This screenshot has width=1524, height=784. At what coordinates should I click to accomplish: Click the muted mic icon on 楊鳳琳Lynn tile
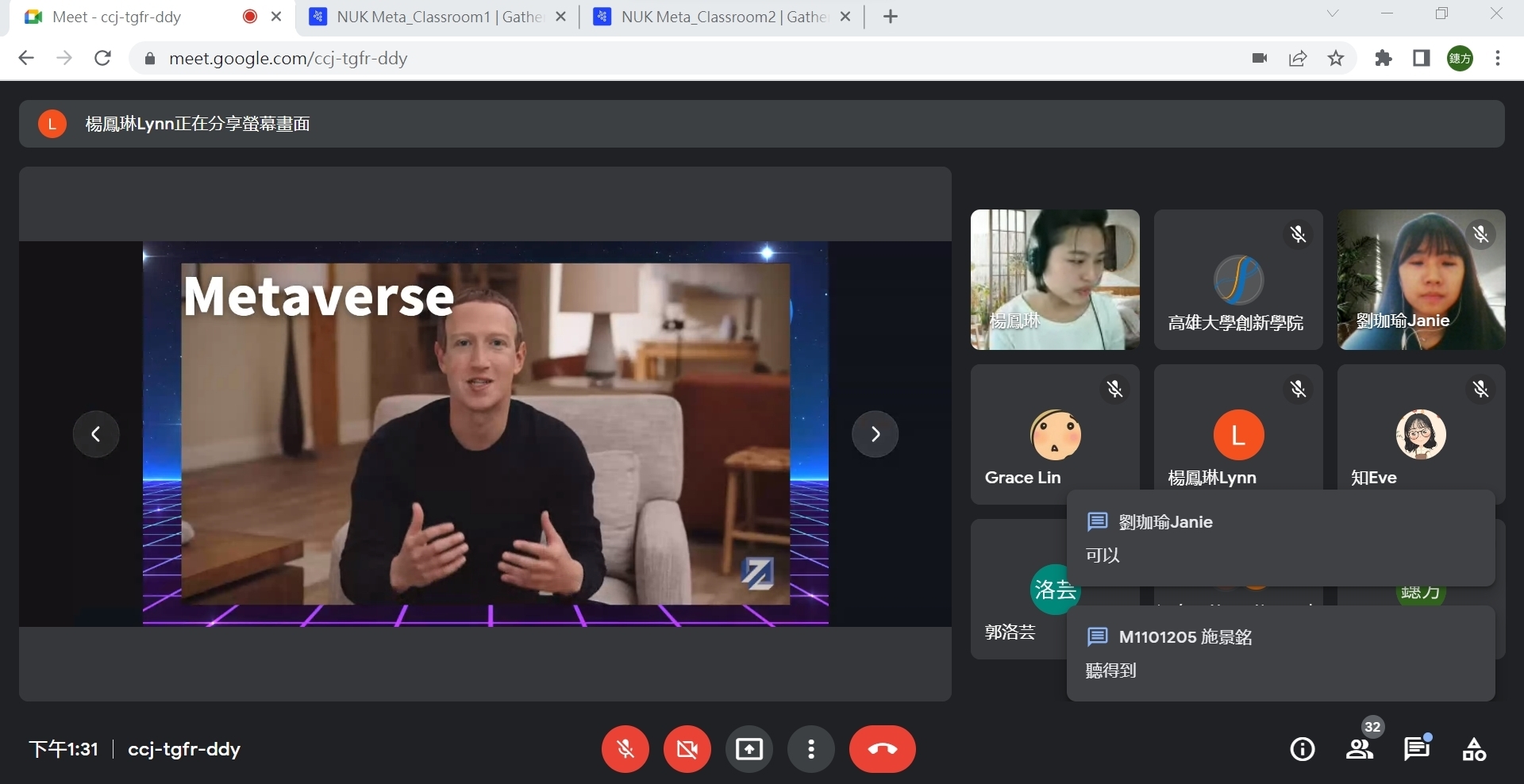pos(1299,389)
